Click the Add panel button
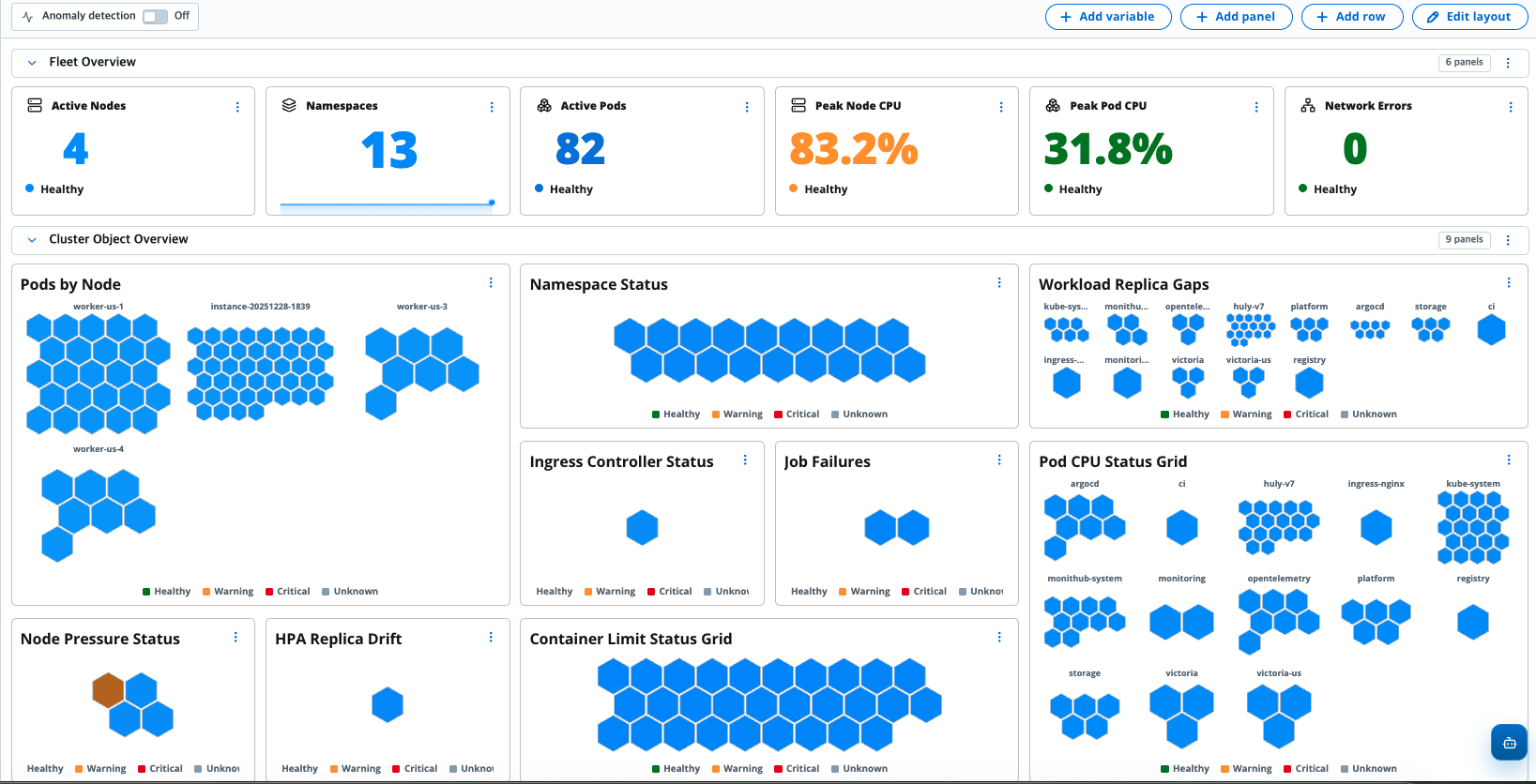 pyautogui.click(x=1236, y=17)
